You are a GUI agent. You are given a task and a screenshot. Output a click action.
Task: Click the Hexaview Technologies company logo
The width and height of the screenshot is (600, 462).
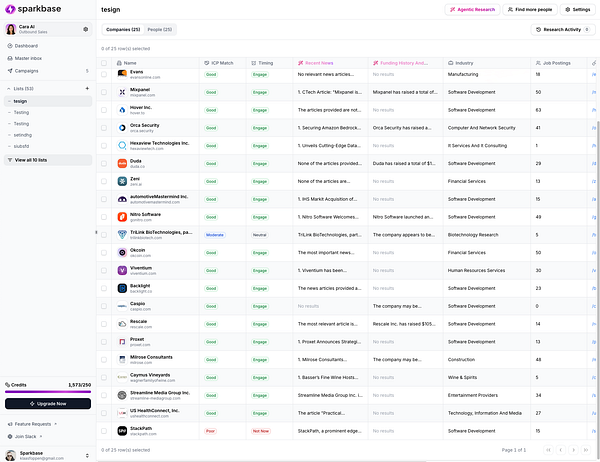pyautogui.click(x=122, y=145)
